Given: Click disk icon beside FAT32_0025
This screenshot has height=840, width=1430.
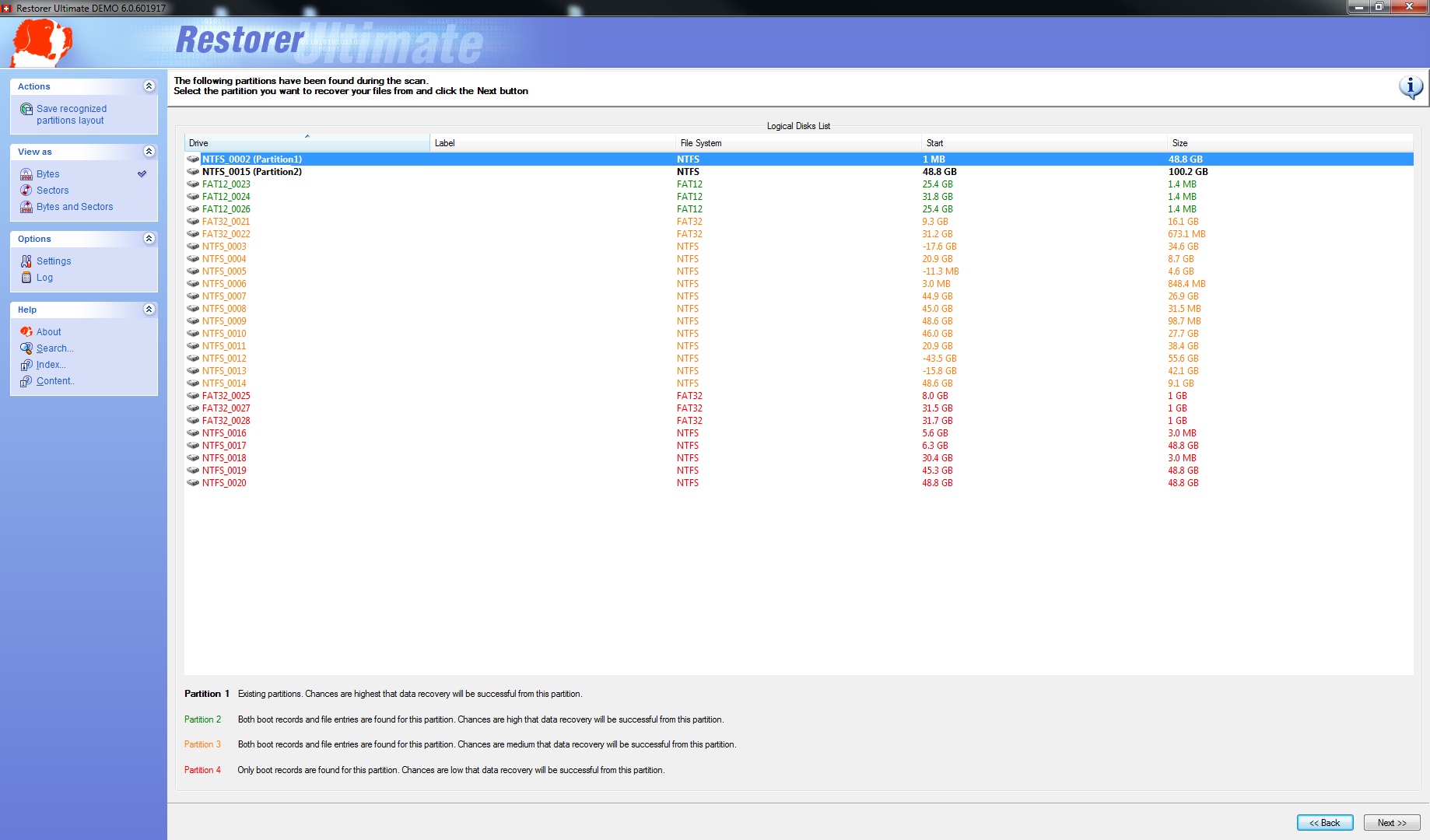Looking at the screenshot, I should [x=193, y=396].
